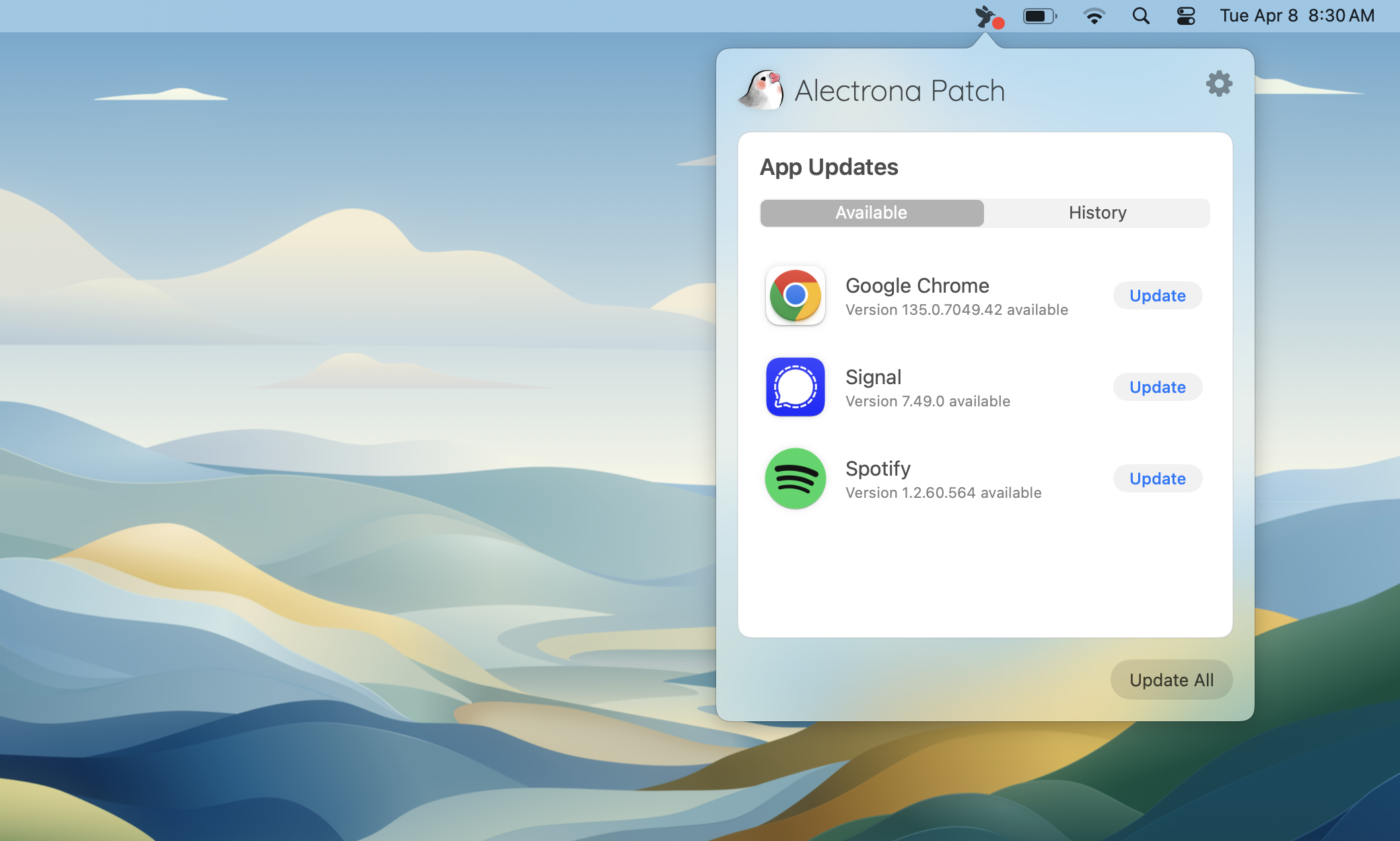
Task: Click the Signal app icon
Action: click(795, 387)
